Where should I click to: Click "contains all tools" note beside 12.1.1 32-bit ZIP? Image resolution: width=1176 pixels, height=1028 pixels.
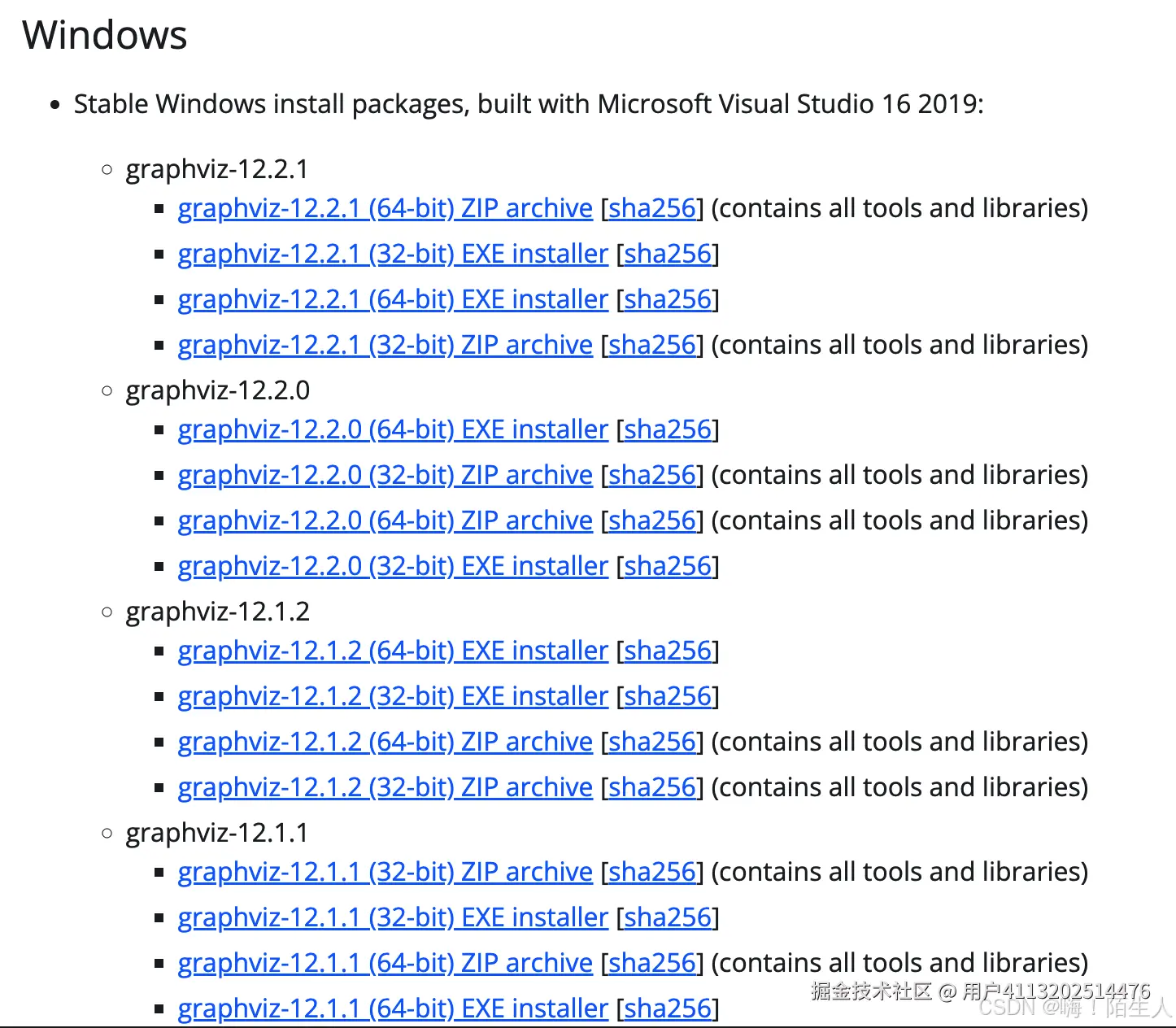[x=899, y=872]
